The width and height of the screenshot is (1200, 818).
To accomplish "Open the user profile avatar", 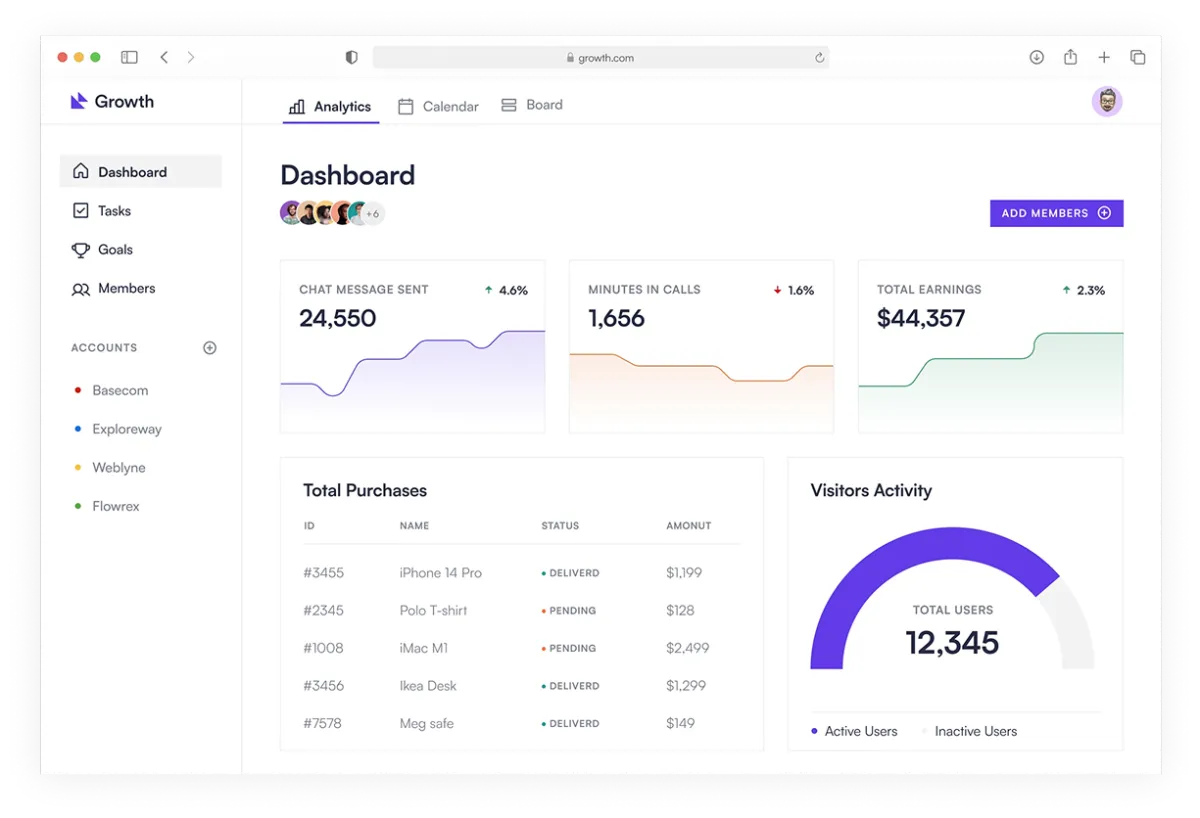I will tap(1107, 101).
